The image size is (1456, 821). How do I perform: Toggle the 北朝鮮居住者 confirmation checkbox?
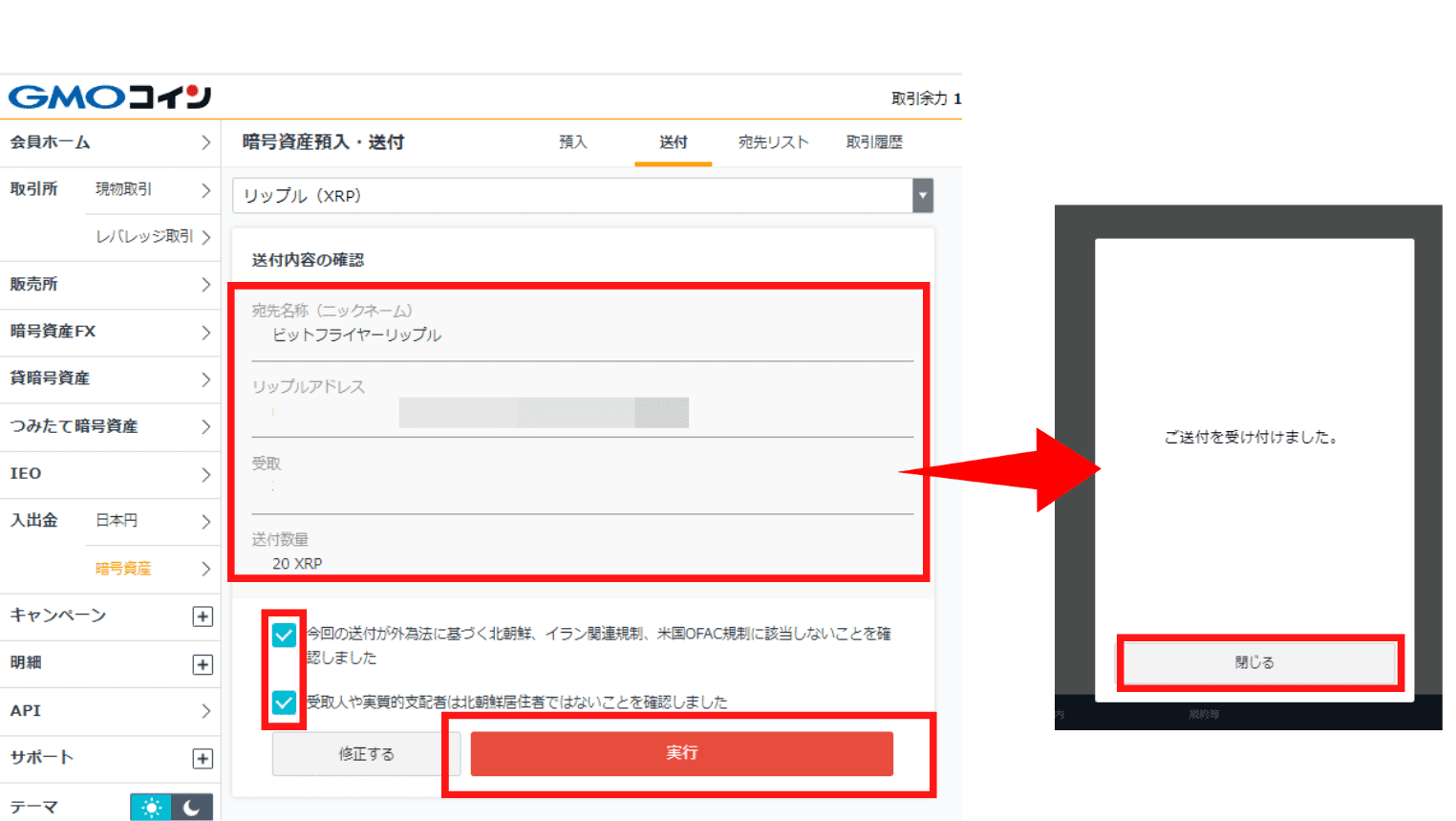(x=284, y=702)
